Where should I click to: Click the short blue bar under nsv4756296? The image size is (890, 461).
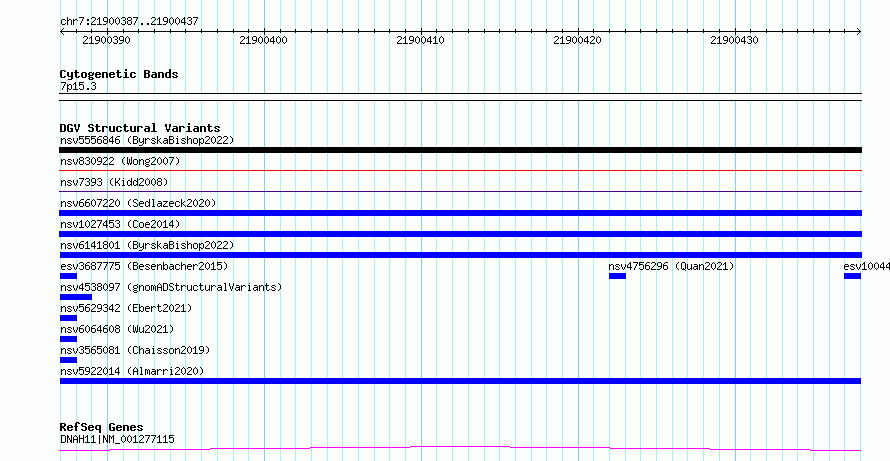618,276
